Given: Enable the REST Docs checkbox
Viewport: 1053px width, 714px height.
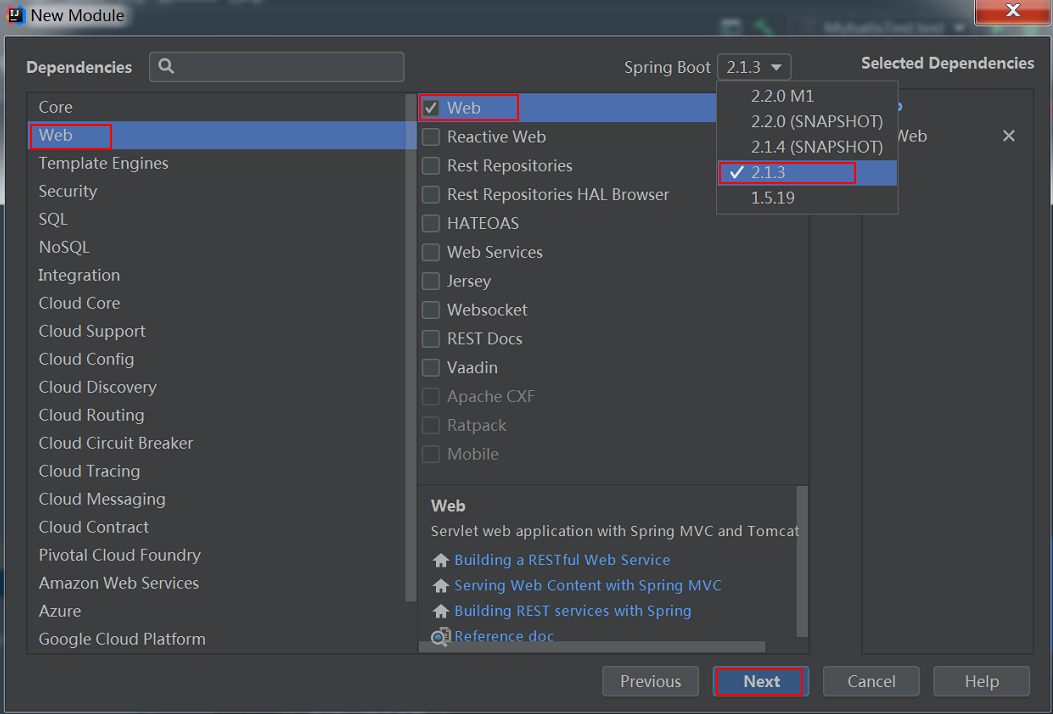Looking at the screenshot, I should [x=431, y=339].
